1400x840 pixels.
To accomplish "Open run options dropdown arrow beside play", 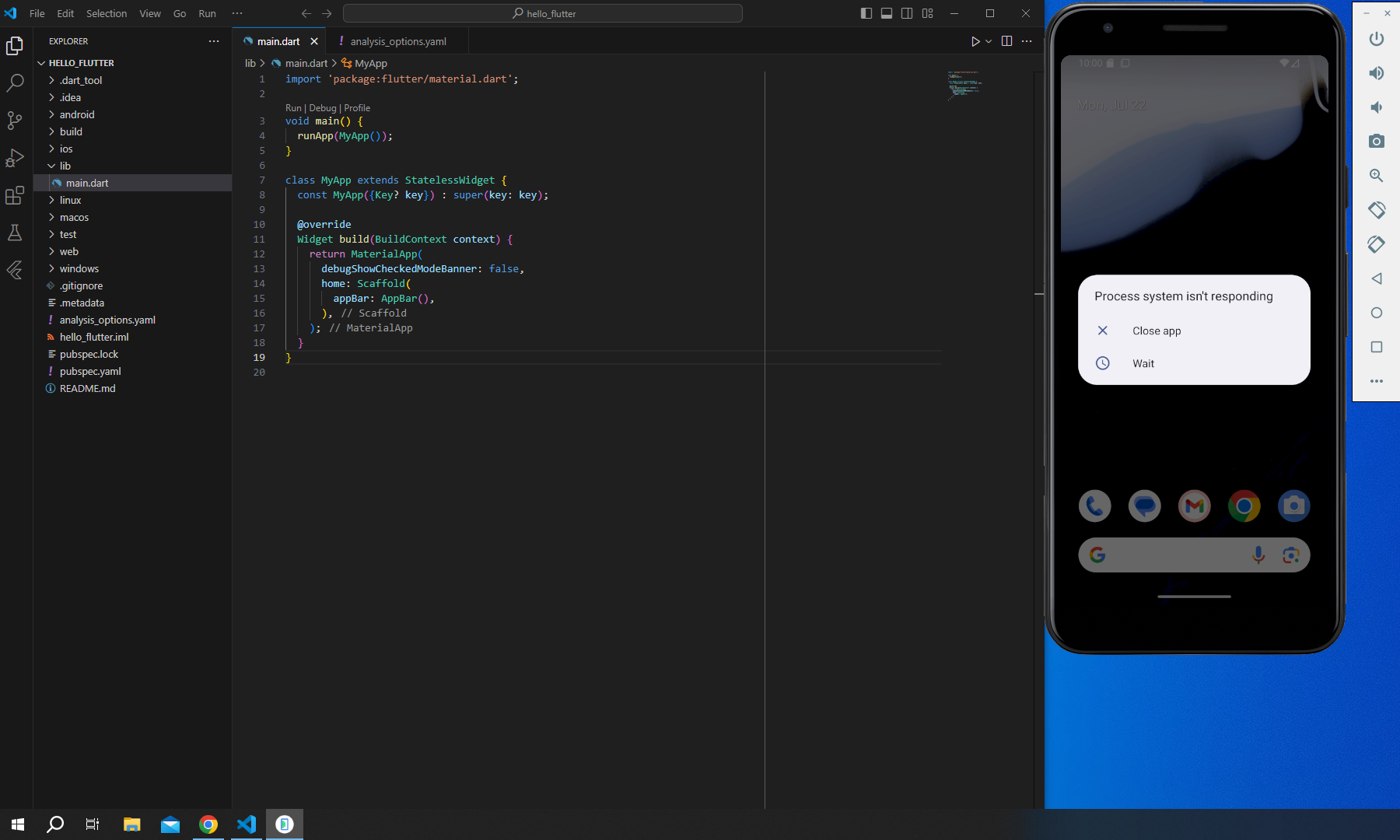I will tap(989, 41).
